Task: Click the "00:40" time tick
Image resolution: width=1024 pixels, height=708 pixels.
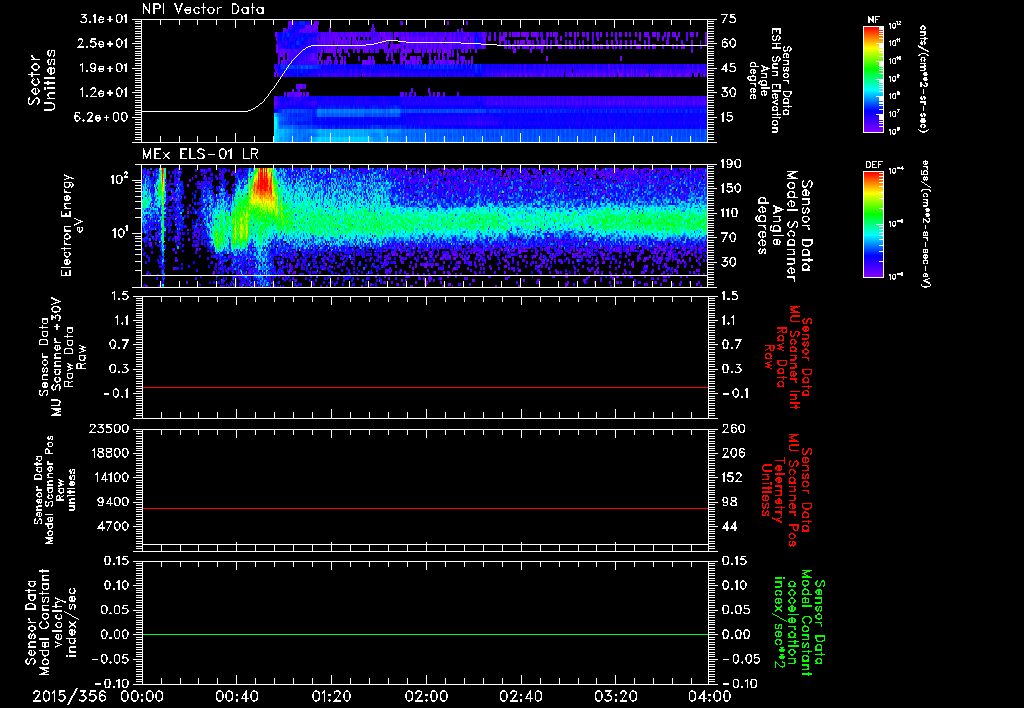Action: pos(236,697)
